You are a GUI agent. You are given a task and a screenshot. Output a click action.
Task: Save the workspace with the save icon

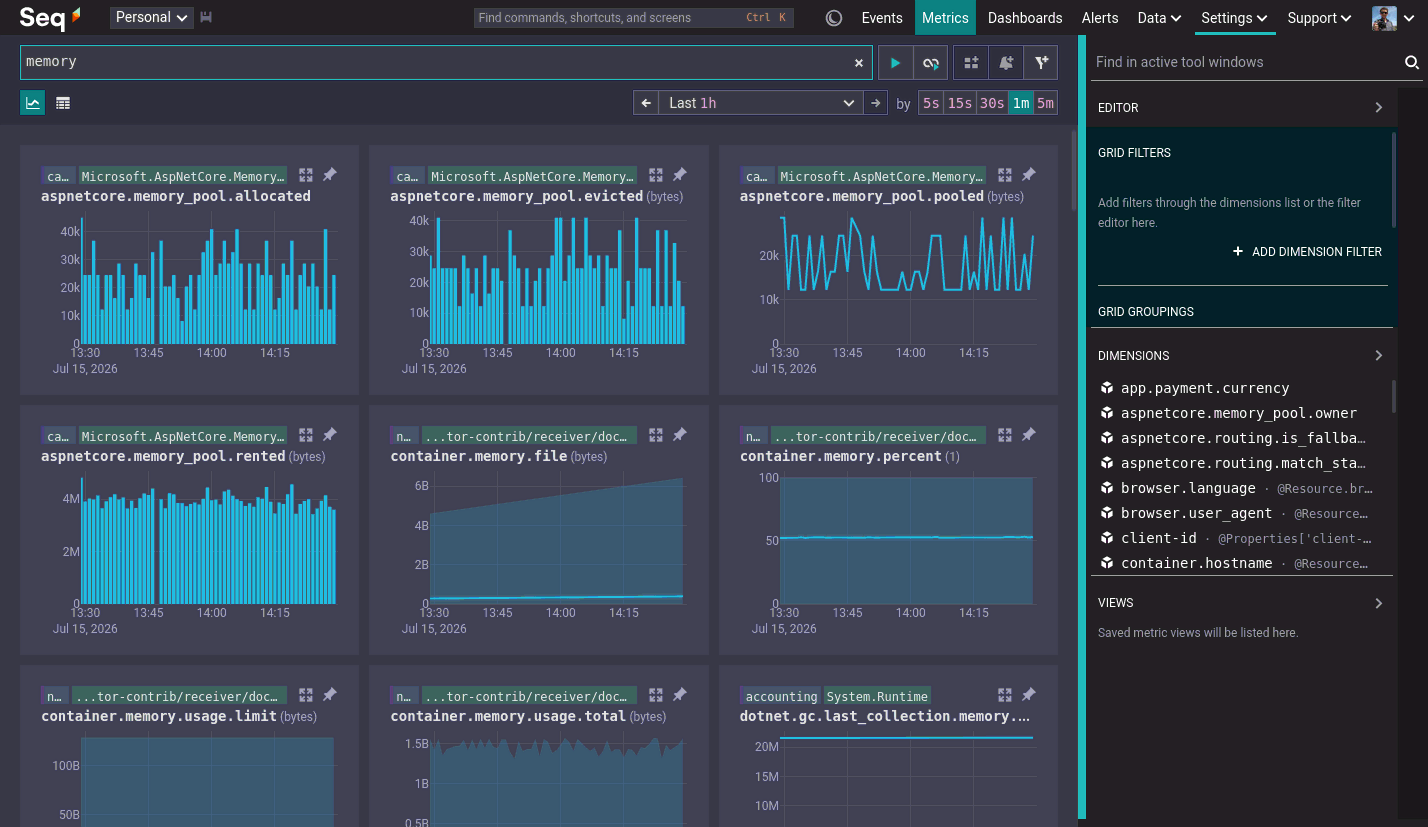click(207, 17)
